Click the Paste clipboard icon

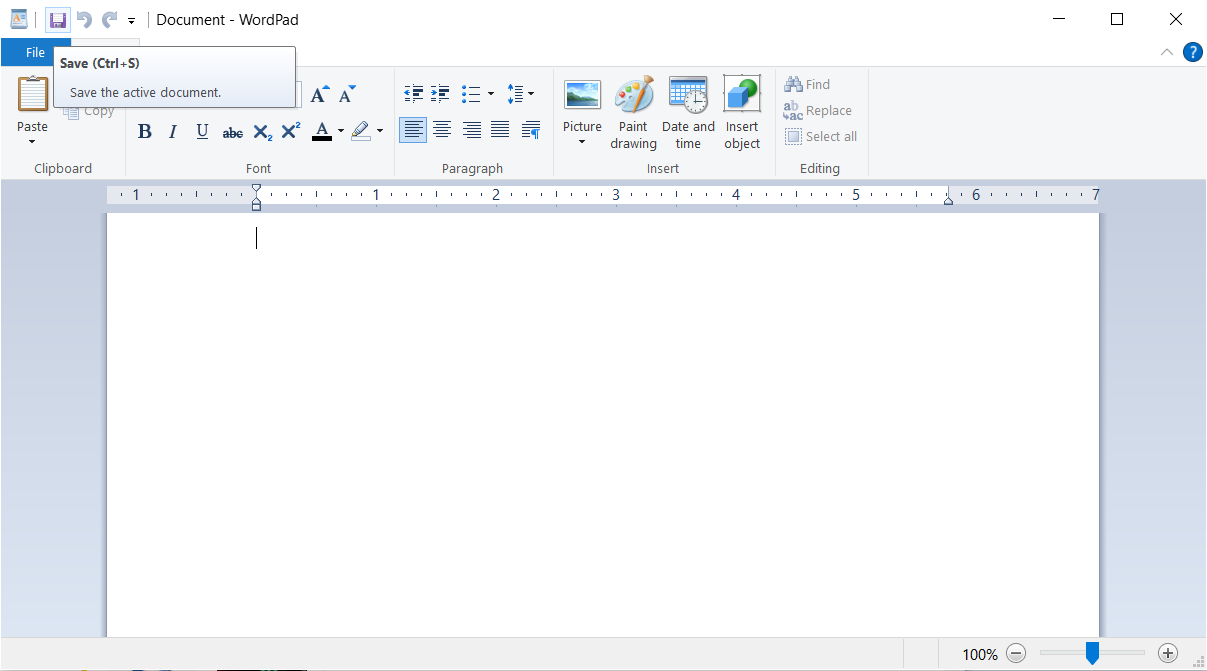(x=33, y=94)
